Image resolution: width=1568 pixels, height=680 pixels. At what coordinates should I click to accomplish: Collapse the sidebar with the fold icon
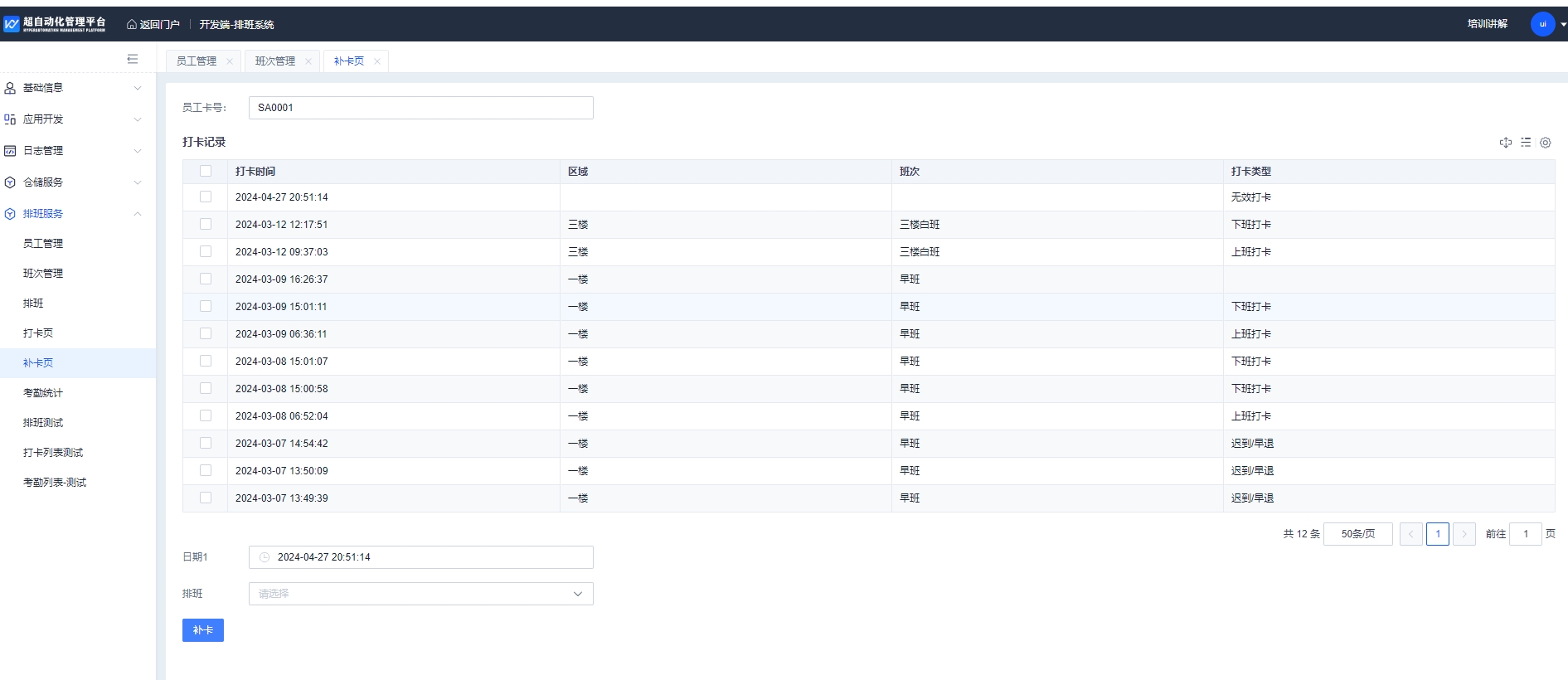pyautogui.click(x=133, y=59)
